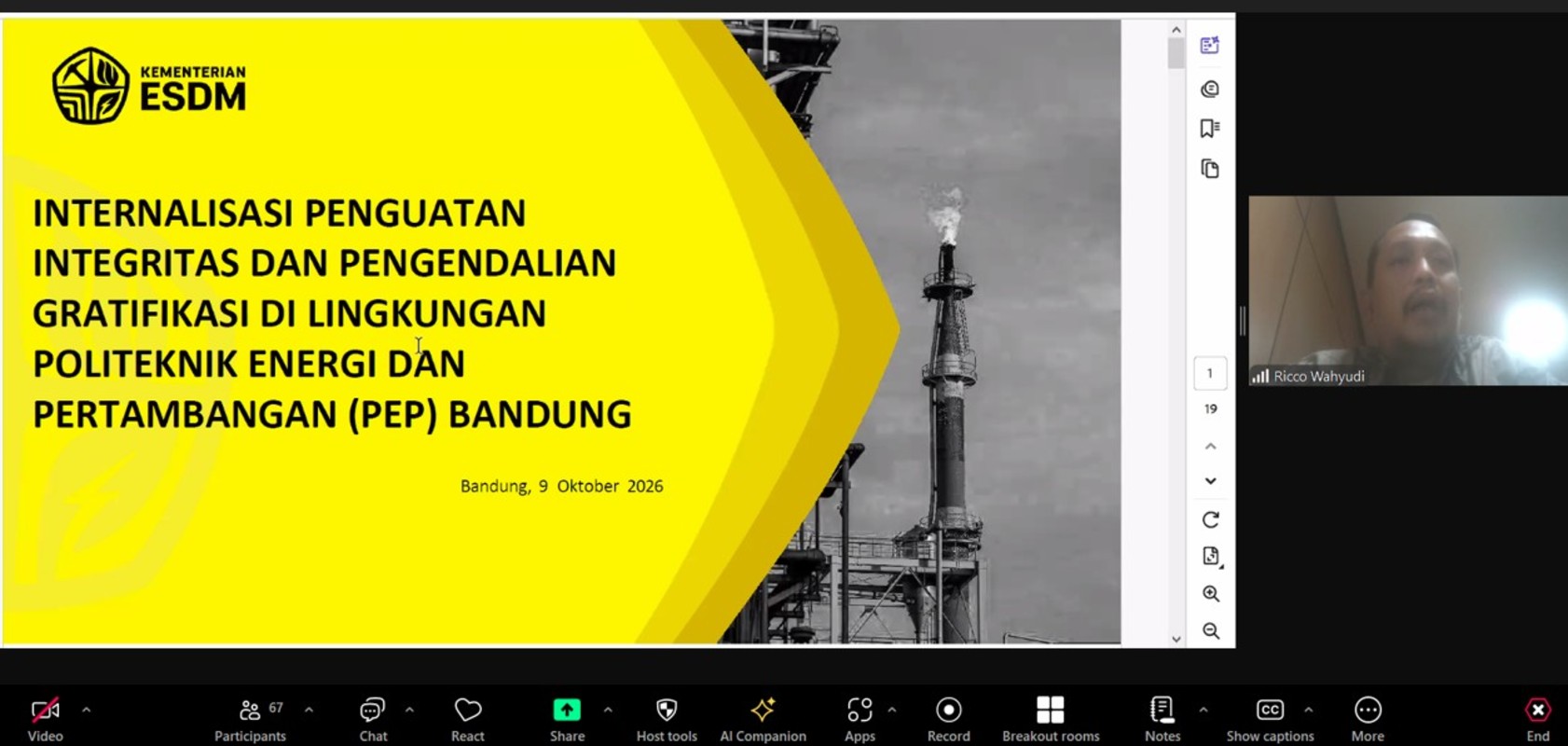Turn on camera with Video button
This screenshot has width=1568, height=746.
tap(45, 720)
